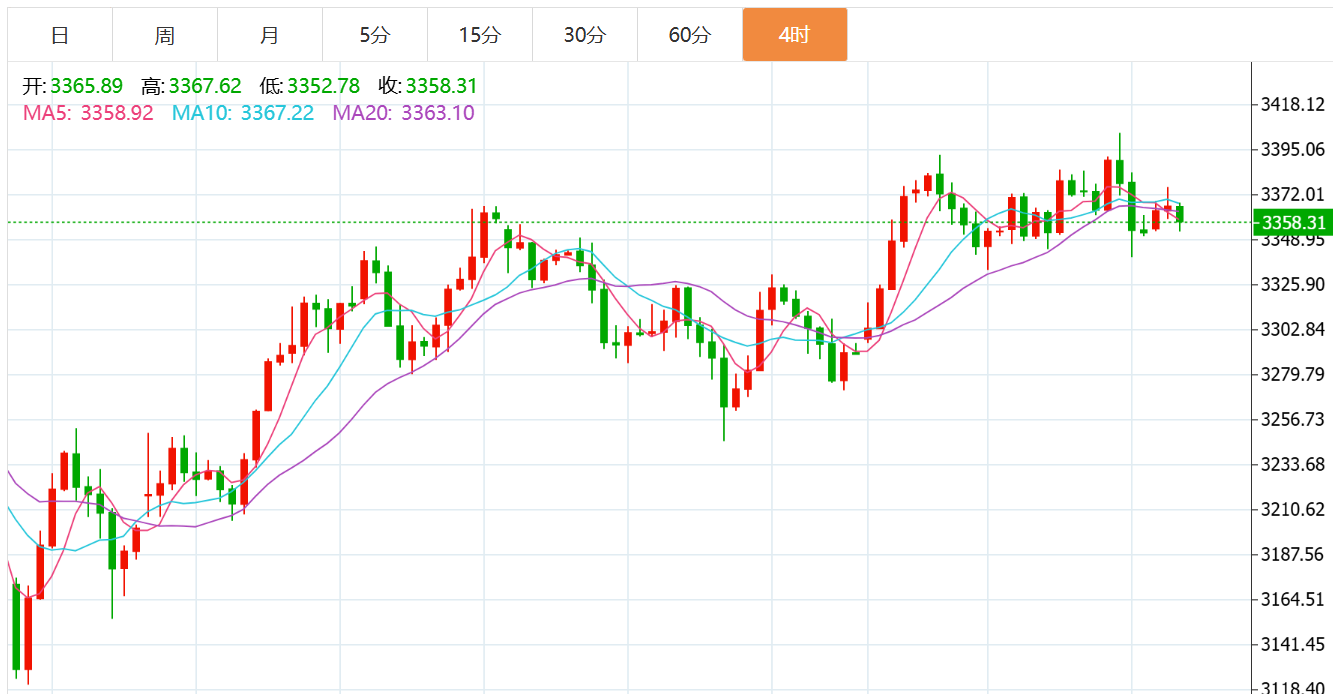Viewport: 1333px width, 694px height.
Task: Click the 3302.84 price axis label
Action: tap(1294, 330)
